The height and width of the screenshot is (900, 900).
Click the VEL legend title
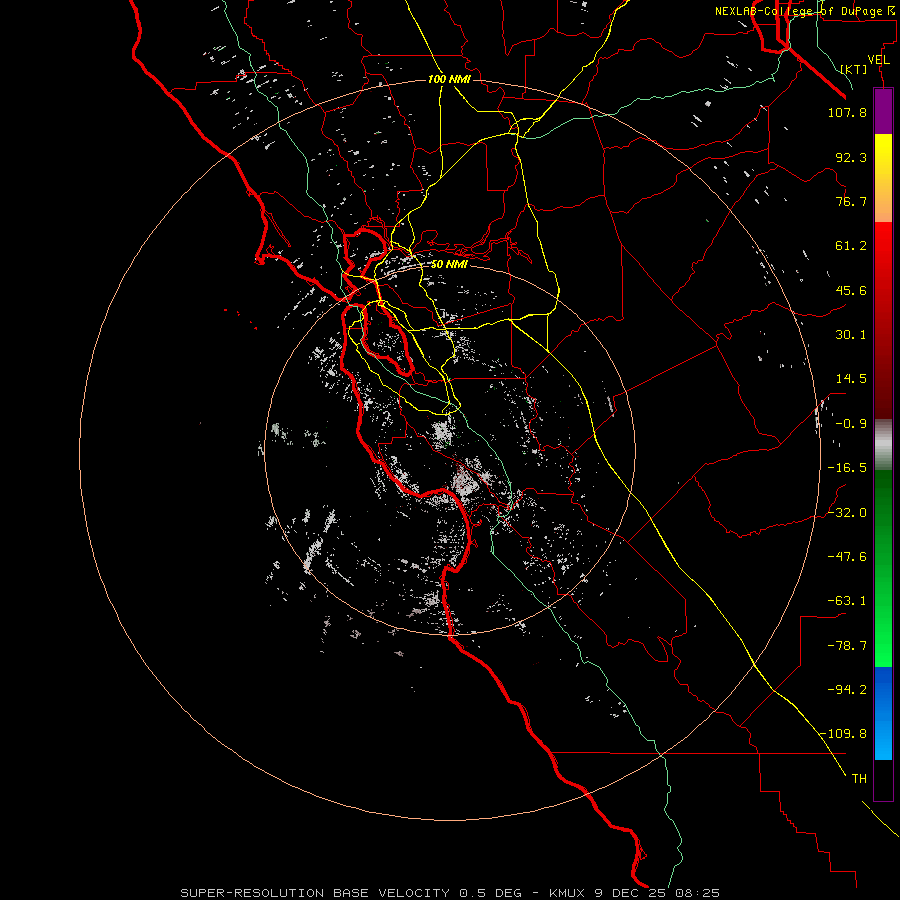pyautogui.click(x=878, y=60)
